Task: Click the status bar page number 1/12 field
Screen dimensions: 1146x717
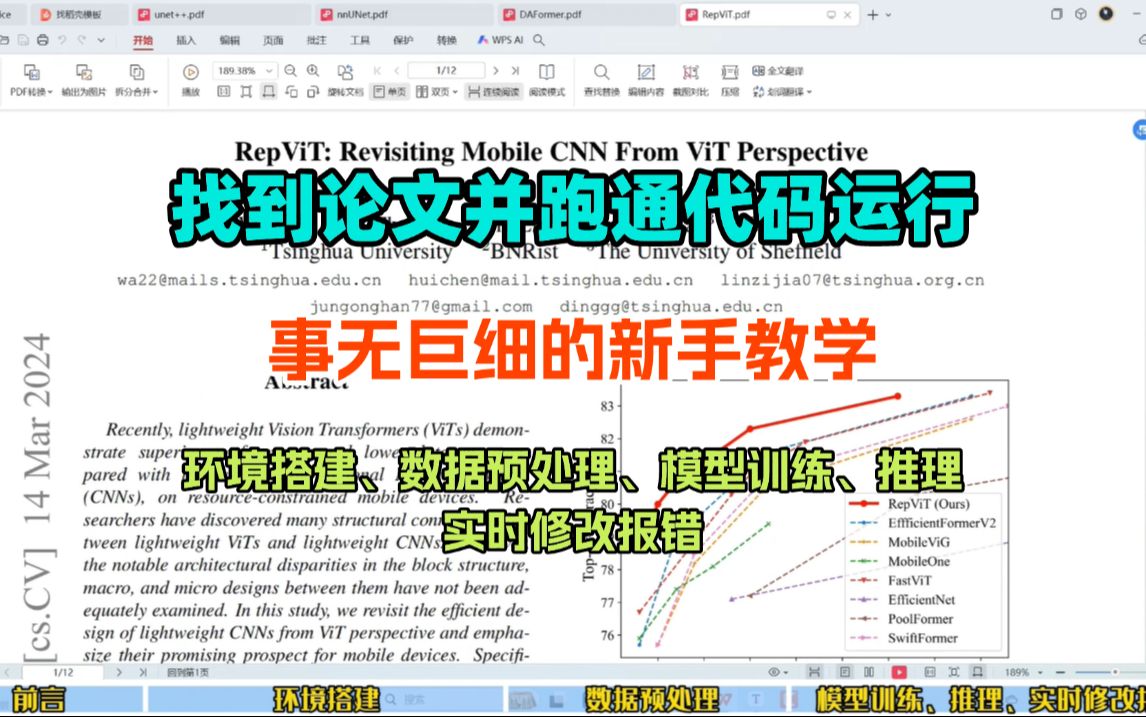Action: [63, 672]
